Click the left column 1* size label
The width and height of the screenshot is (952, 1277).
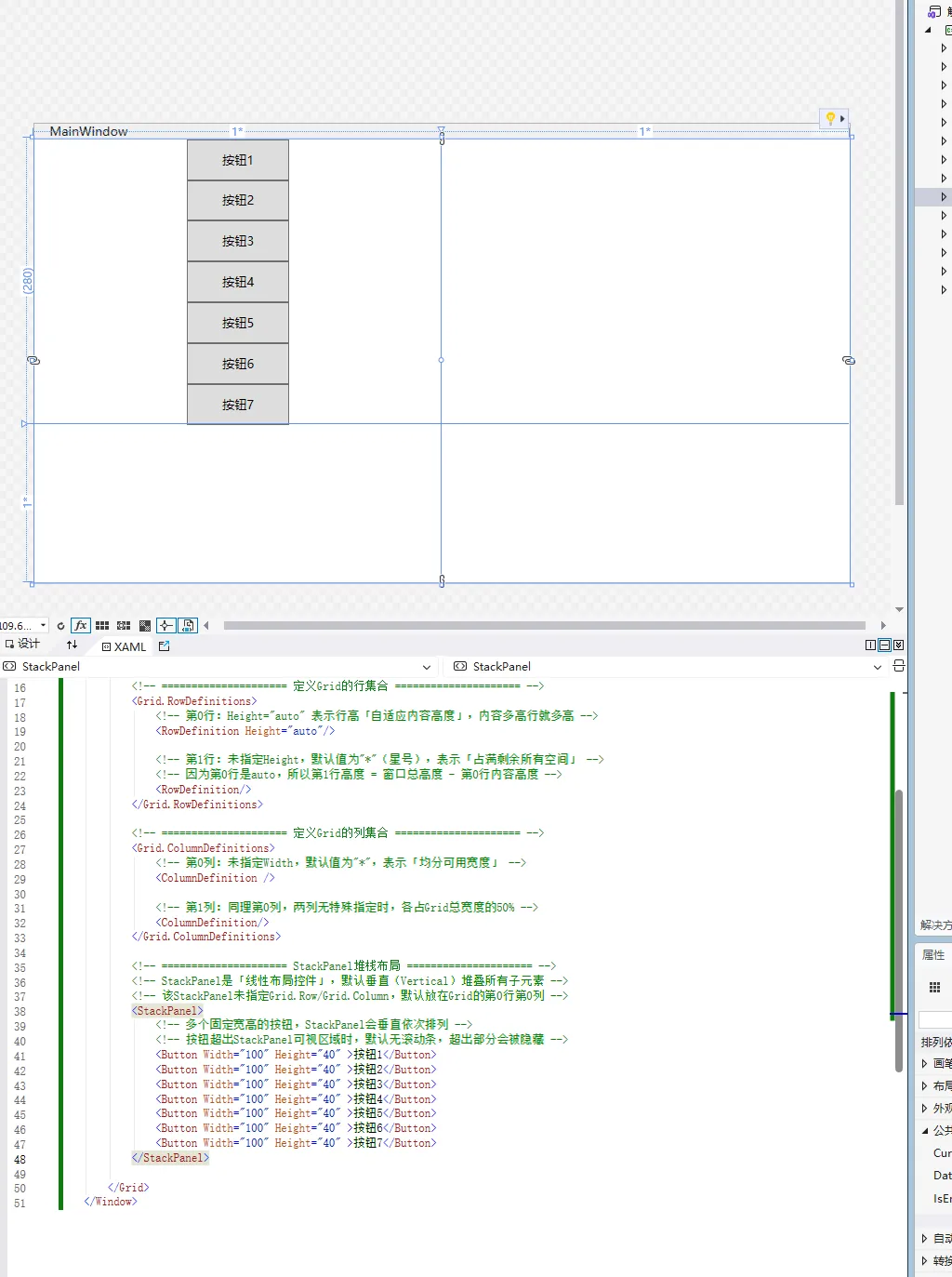point(237,131)
